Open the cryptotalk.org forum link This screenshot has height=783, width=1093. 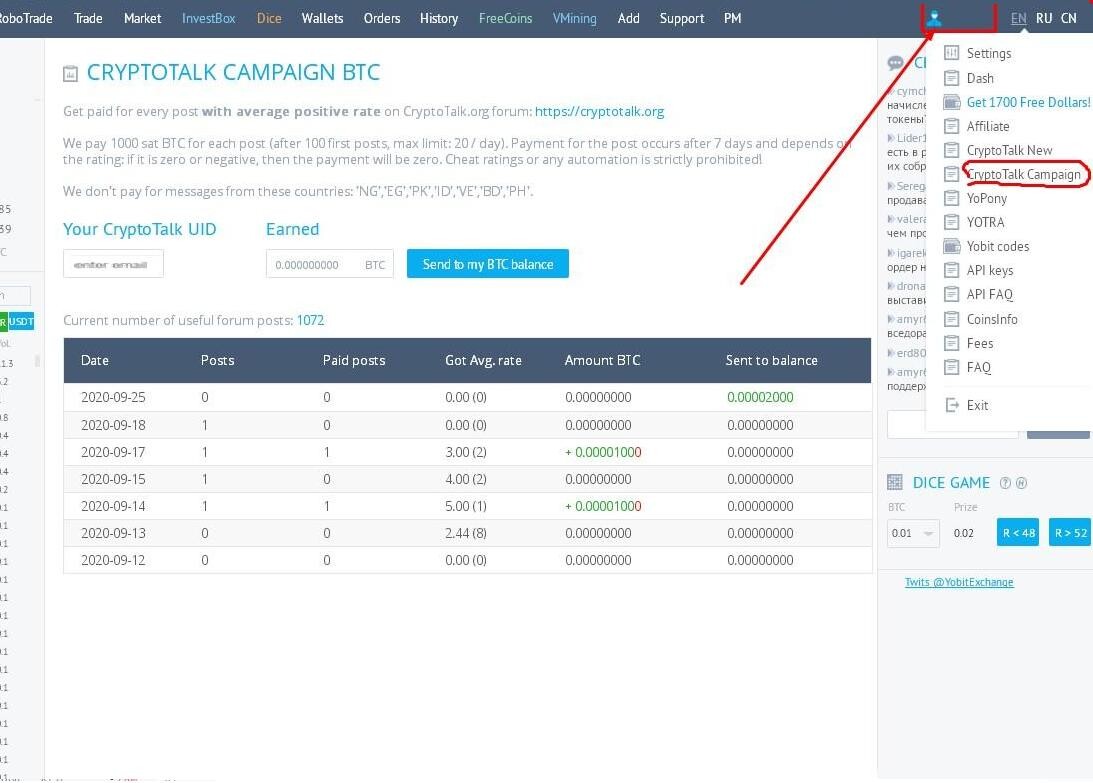(599, 112)
